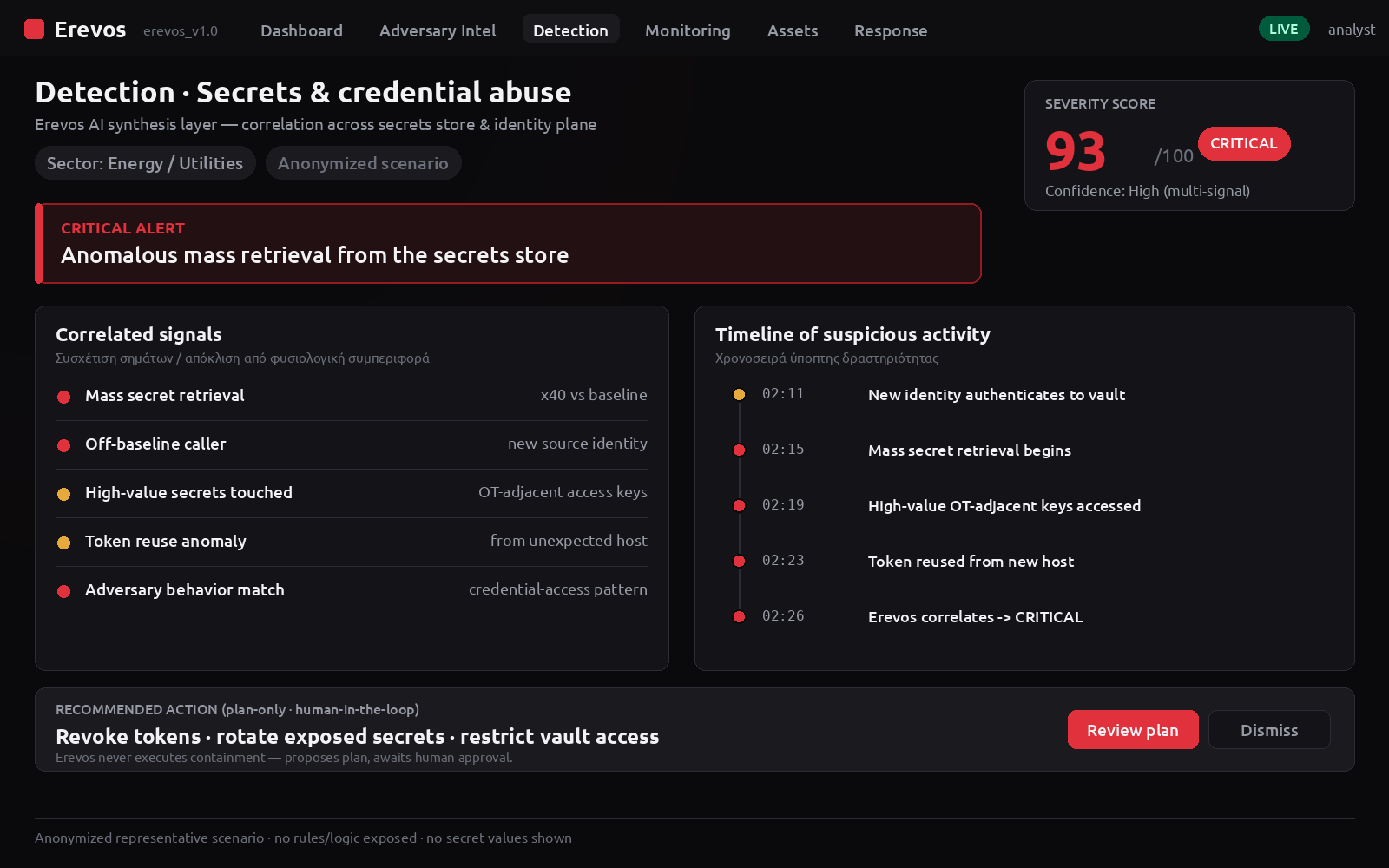Click the anonymized scenario footer note
This screenshot has width=1389, height=868.
303,838
